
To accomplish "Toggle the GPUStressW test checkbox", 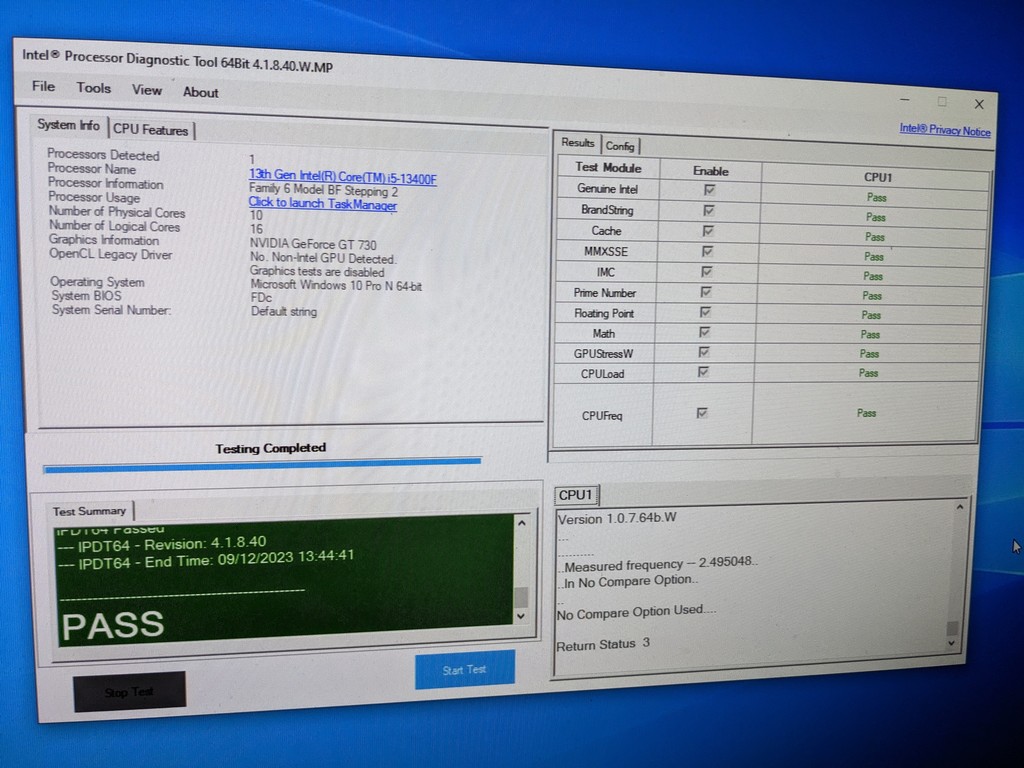I will tap(704, 351).
